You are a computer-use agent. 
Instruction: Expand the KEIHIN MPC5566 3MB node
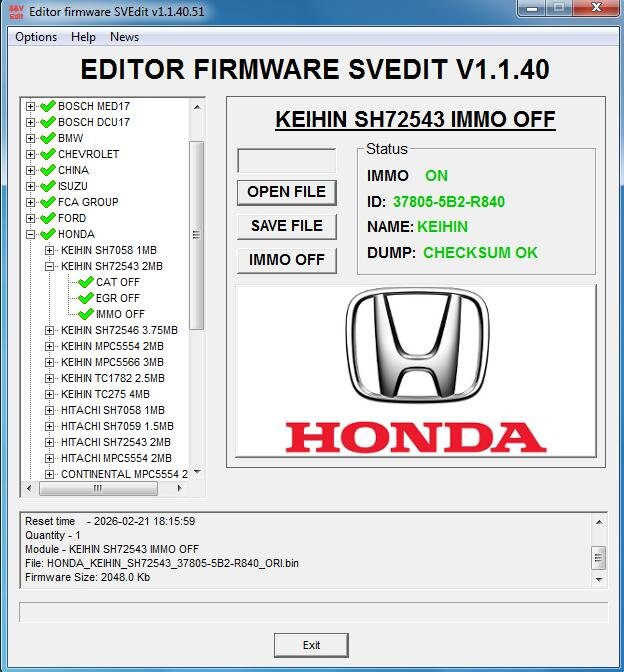[49, 362]
